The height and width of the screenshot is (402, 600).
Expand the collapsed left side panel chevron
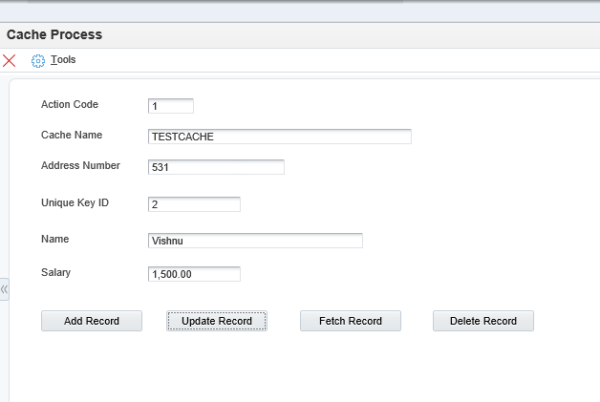click(4, 290)
